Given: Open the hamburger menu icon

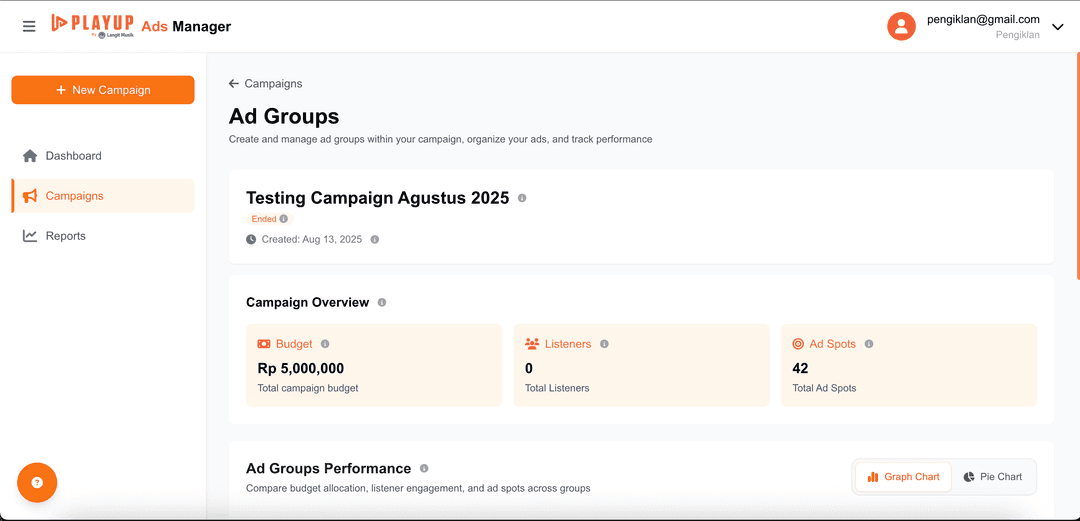Looking at the screenshot, I should click(29, 26).
